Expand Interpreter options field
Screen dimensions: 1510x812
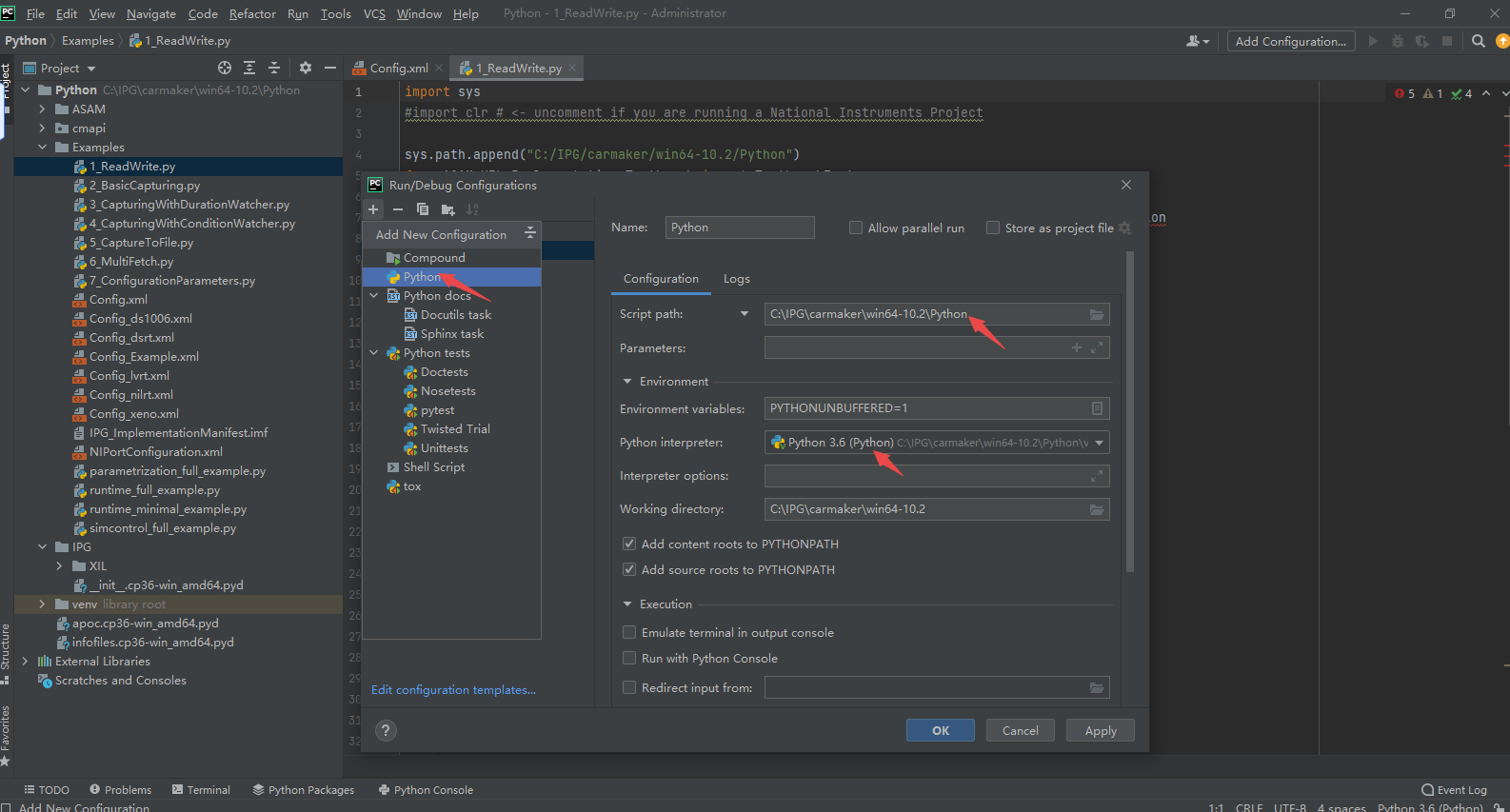pos(1097,476)
